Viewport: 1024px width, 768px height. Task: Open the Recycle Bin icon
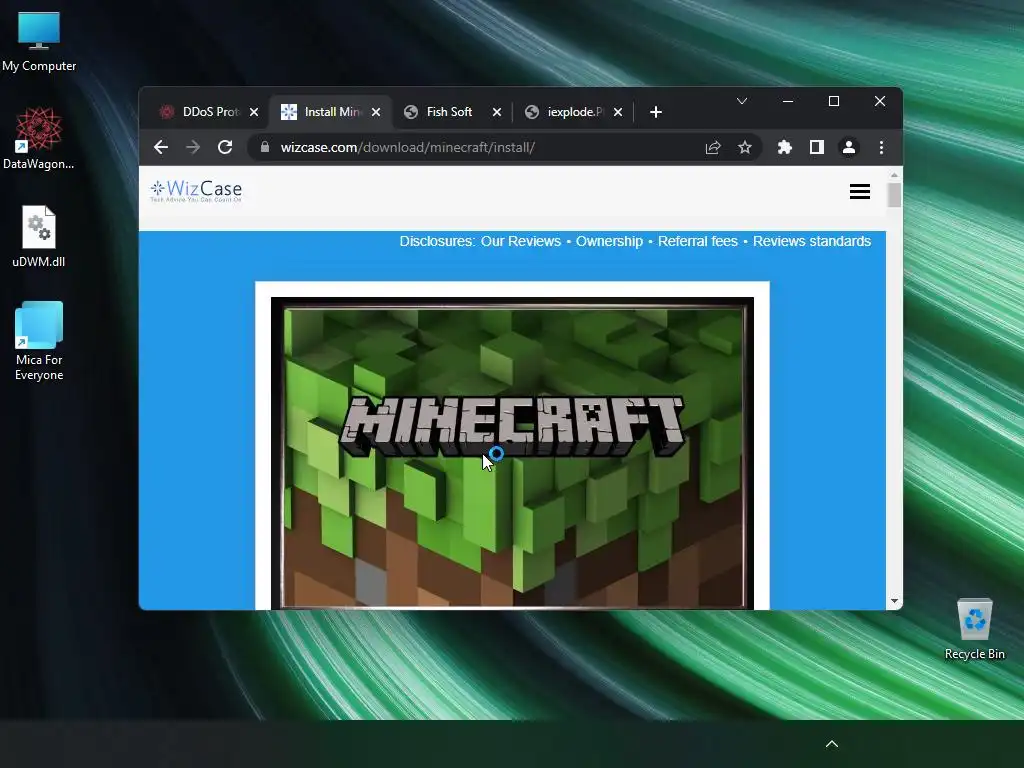(x=974, y=629)
